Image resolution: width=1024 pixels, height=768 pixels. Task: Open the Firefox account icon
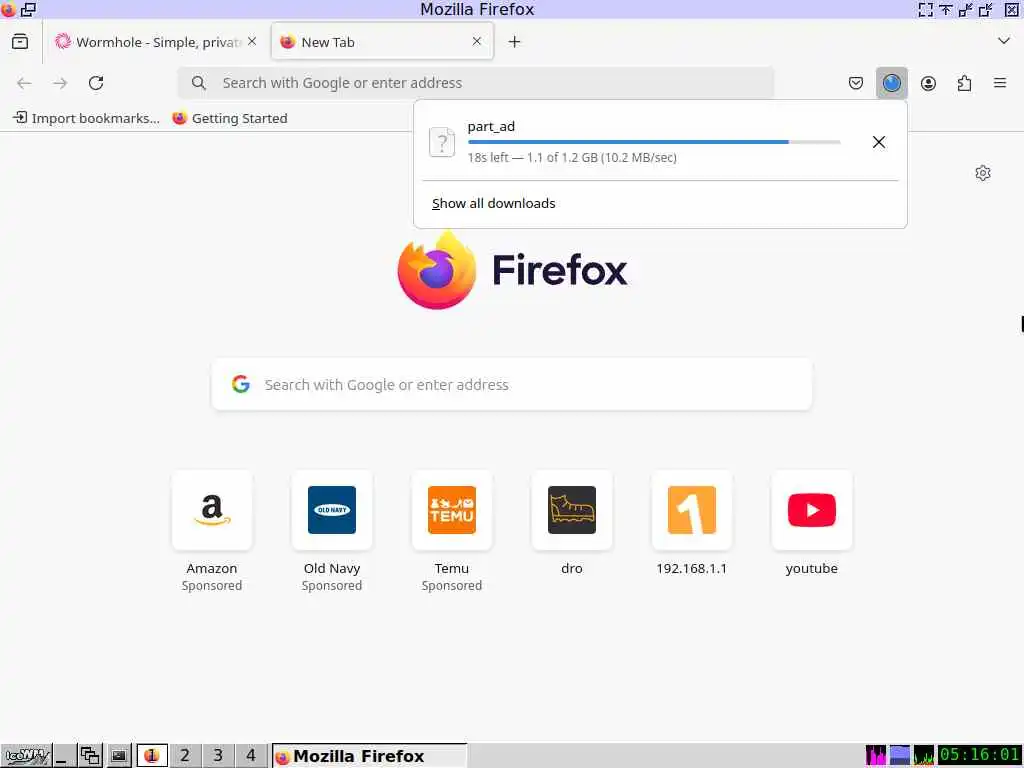pos(928,83)
